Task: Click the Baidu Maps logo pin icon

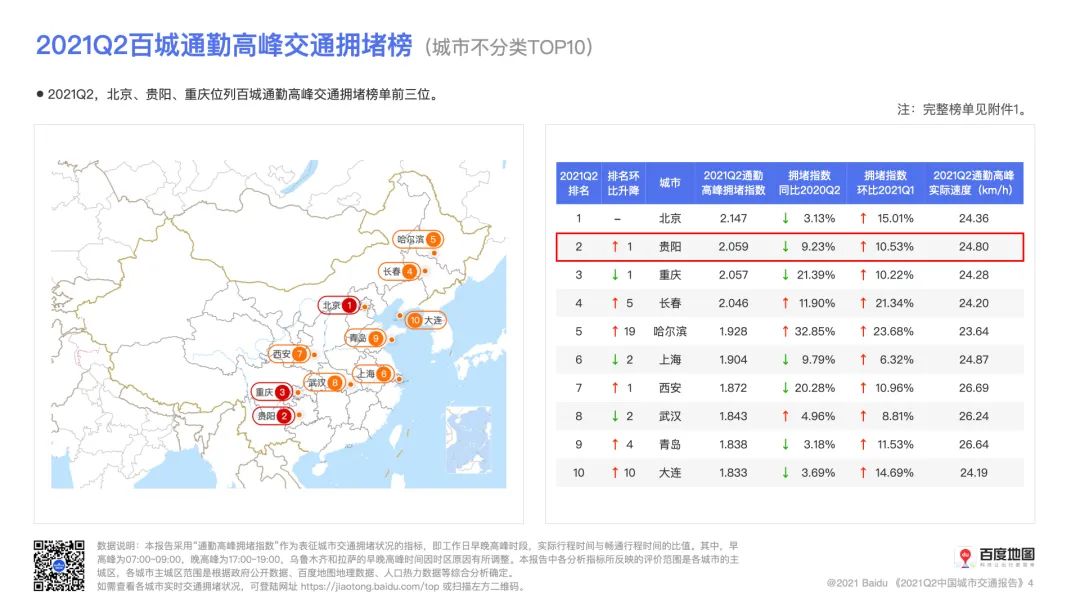Action: point(965,556)
